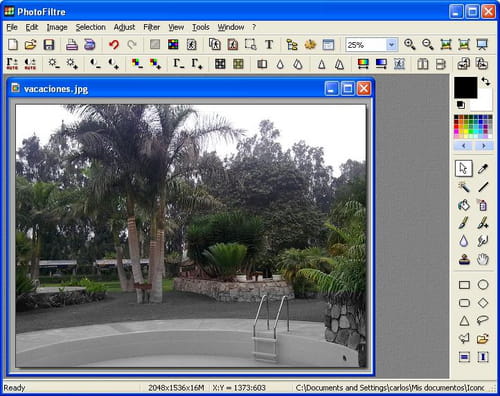Open the Adjust menu
500x396 pixels.
[124, 27]
